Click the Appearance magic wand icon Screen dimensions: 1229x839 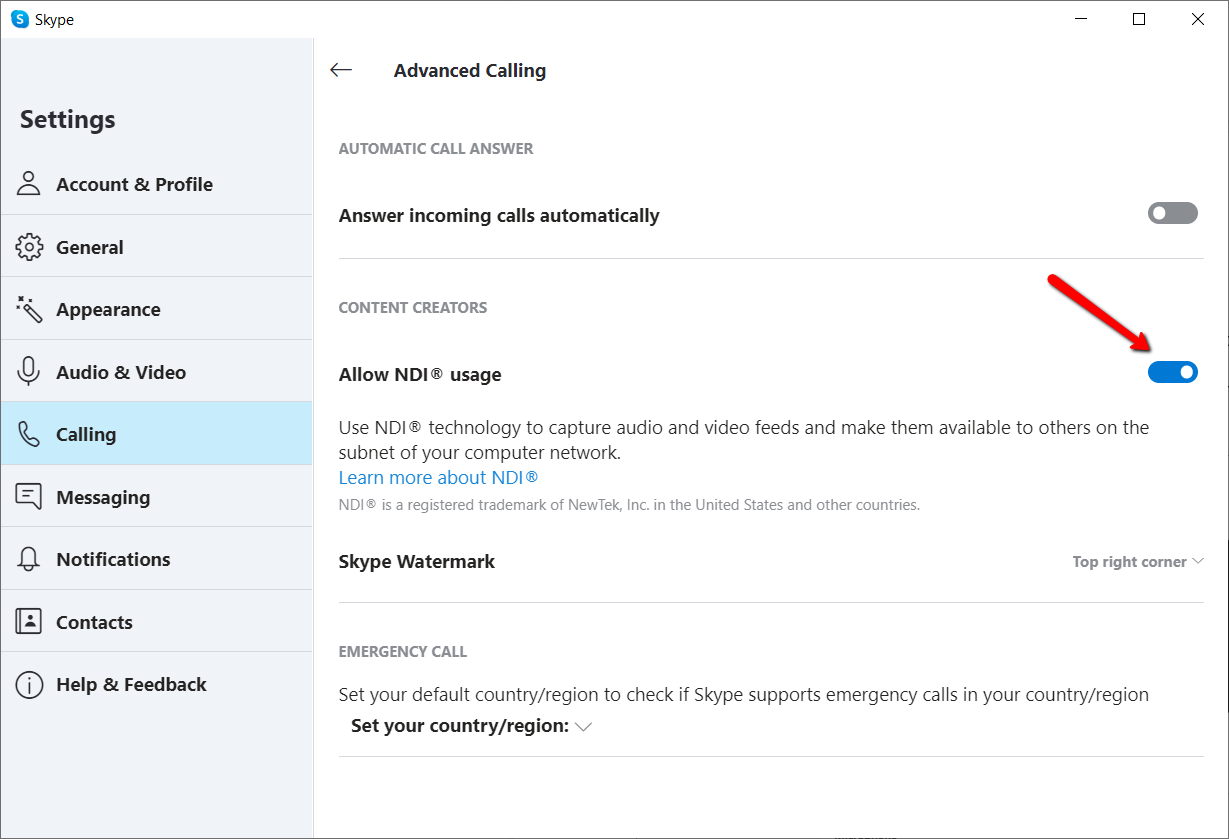click(x=29, y=309)
